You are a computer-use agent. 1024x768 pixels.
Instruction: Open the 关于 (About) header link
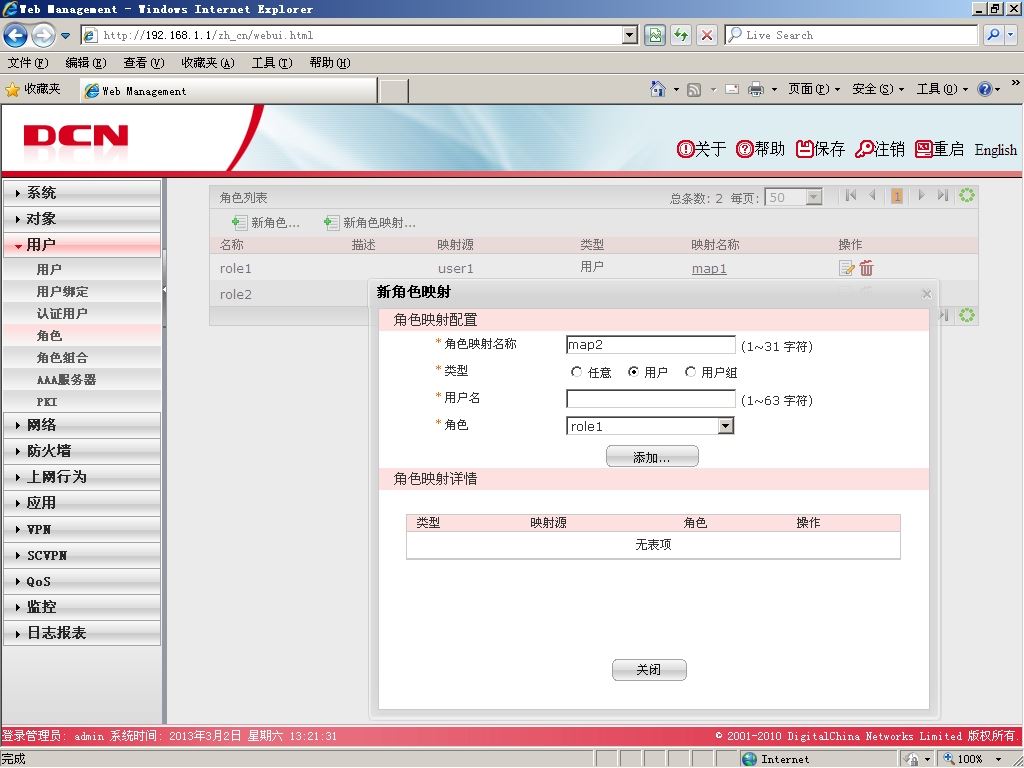pos(701,150)
